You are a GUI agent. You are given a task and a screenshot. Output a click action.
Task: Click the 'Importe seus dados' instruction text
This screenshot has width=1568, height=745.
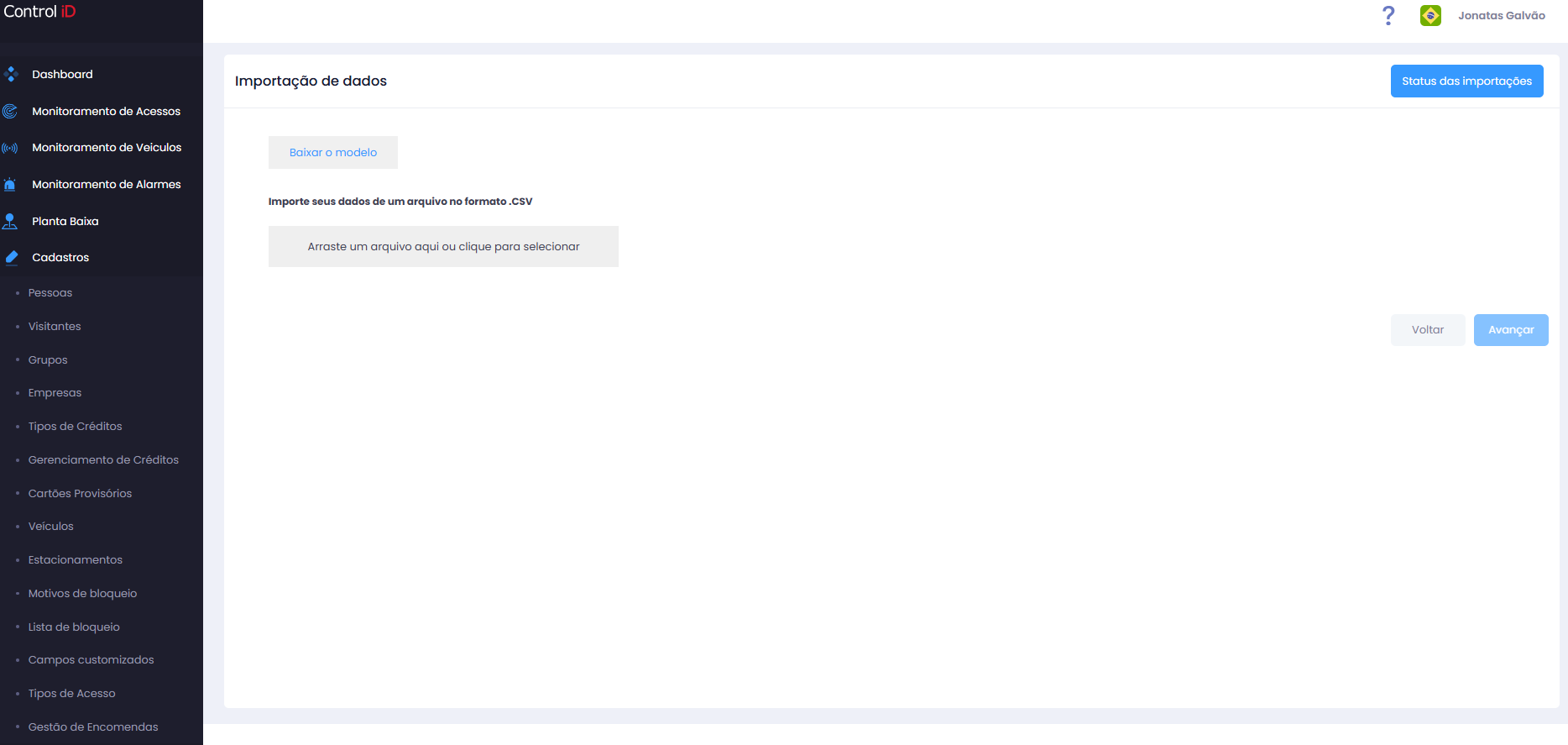click(x=400, y=202)
